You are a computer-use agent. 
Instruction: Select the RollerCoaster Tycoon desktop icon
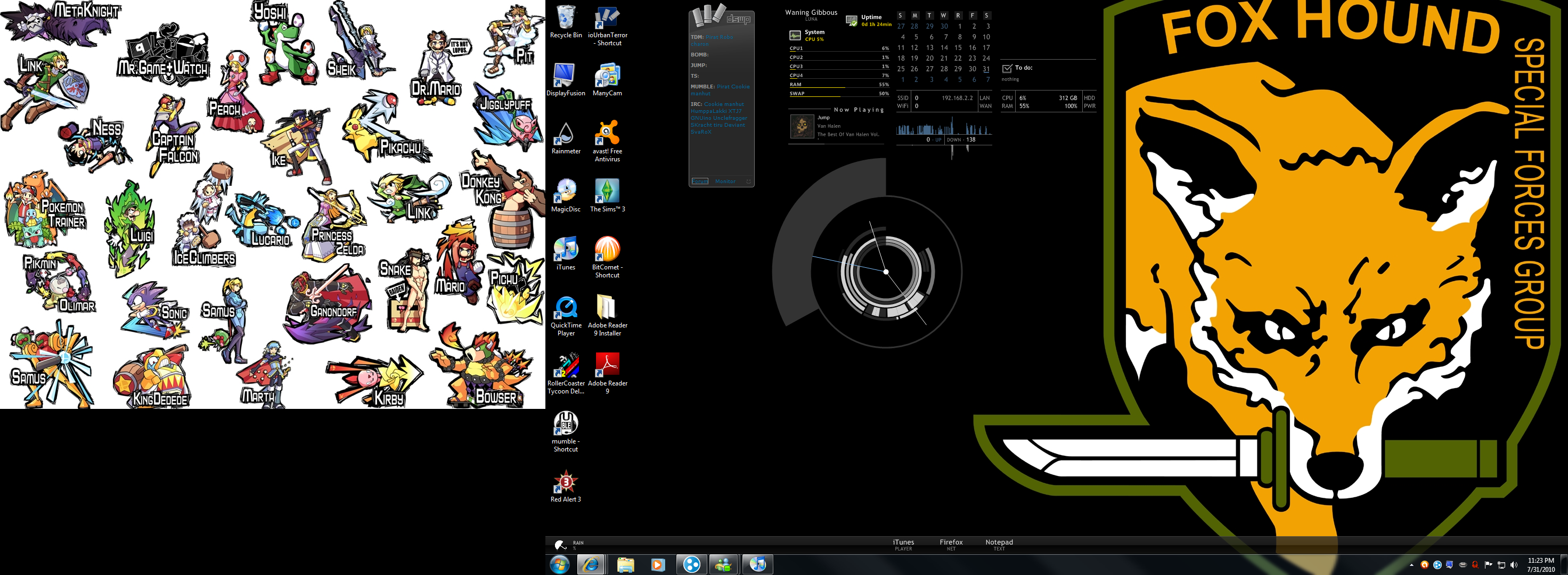coord(566,374)
